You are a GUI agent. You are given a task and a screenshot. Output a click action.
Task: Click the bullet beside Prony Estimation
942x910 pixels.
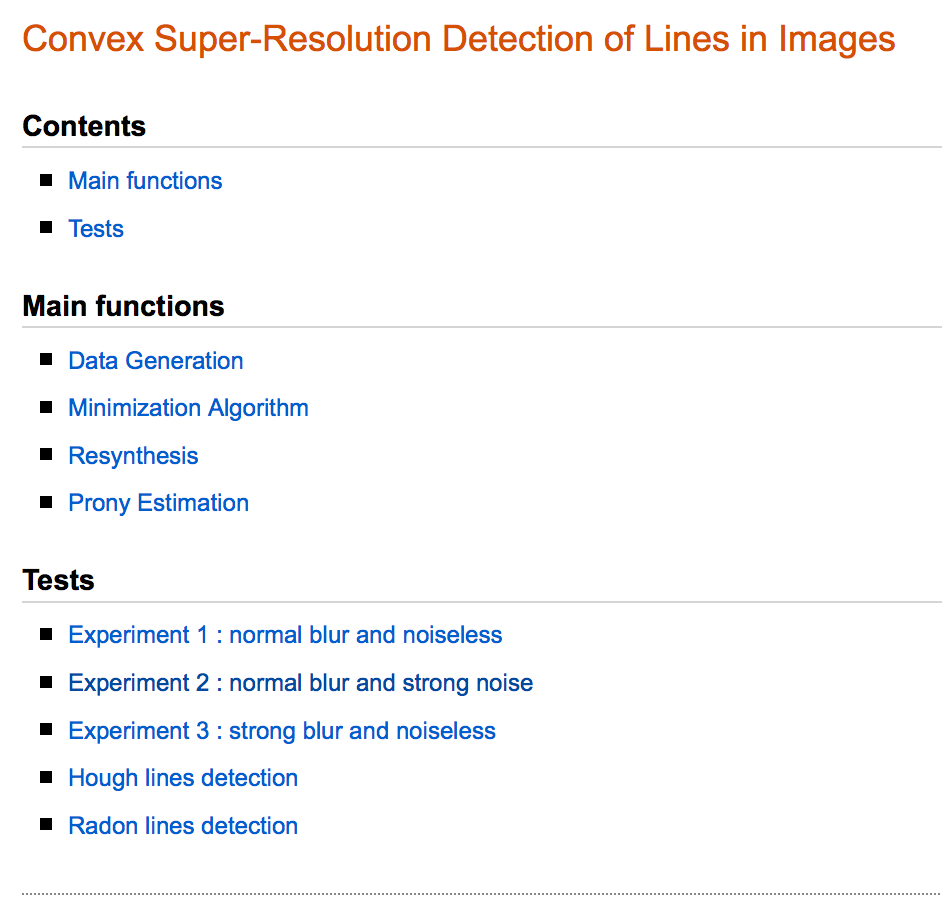46,502
